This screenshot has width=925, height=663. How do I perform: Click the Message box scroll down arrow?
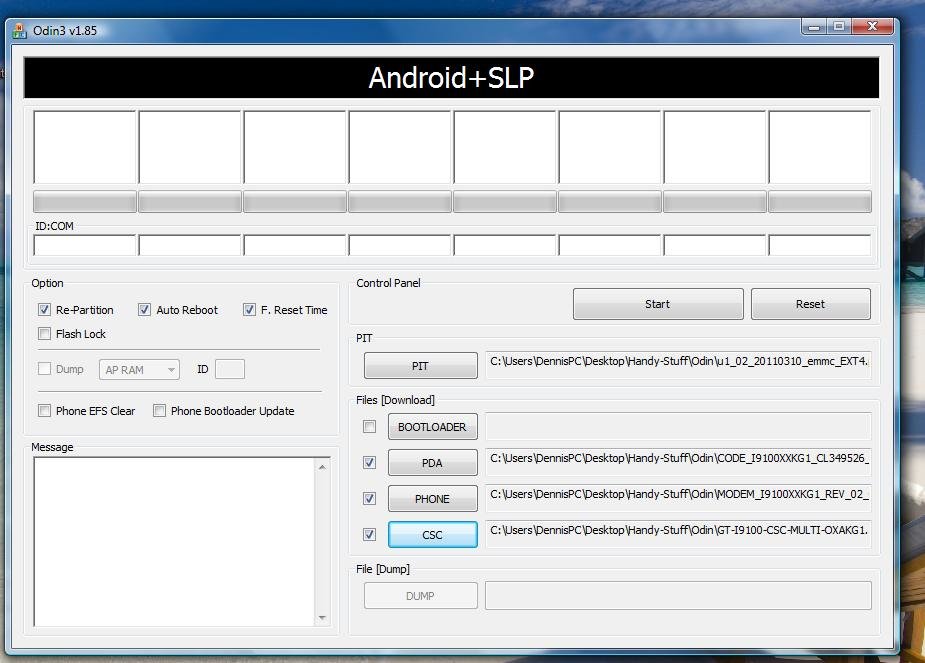coord(322,618)
